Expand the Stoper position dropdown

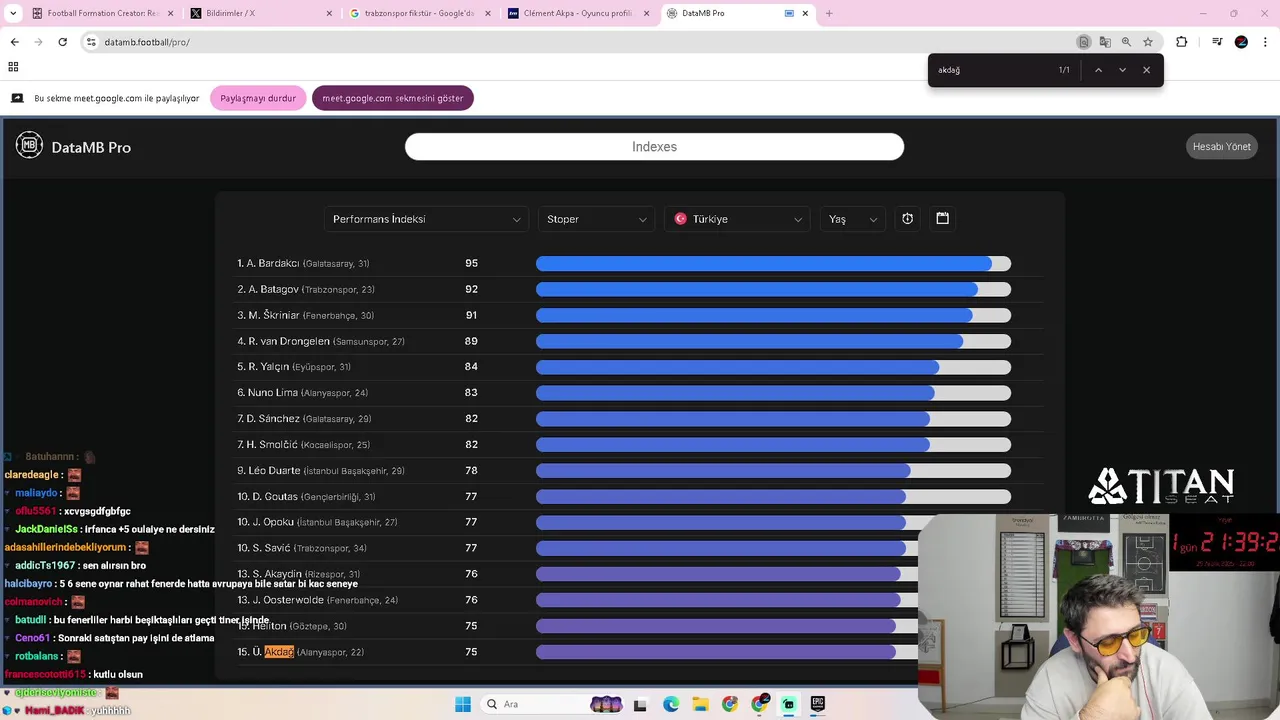(x=597, y=219)
